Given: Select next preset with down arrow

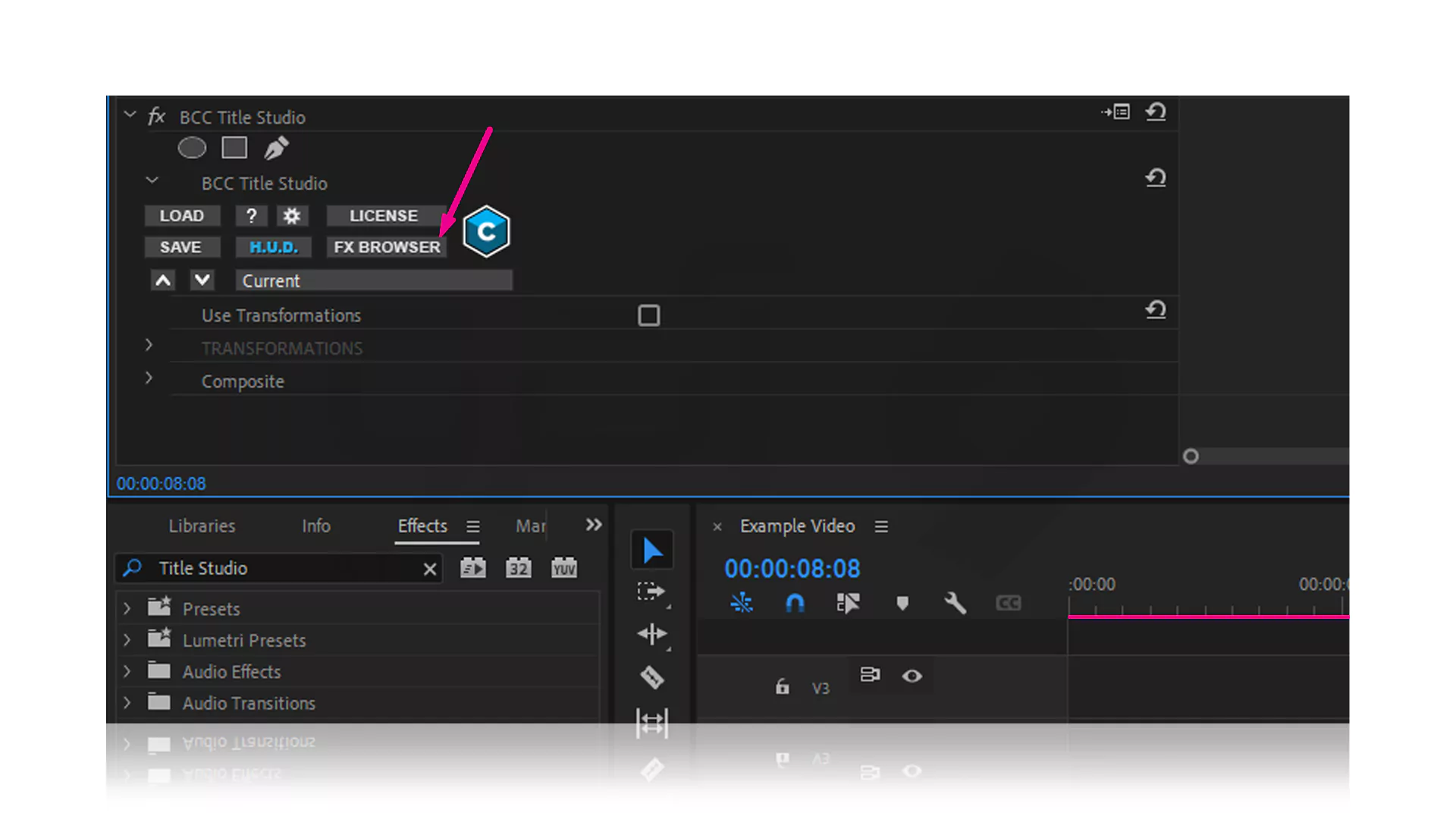Looking at the screenshot, I should click(202, 280).
